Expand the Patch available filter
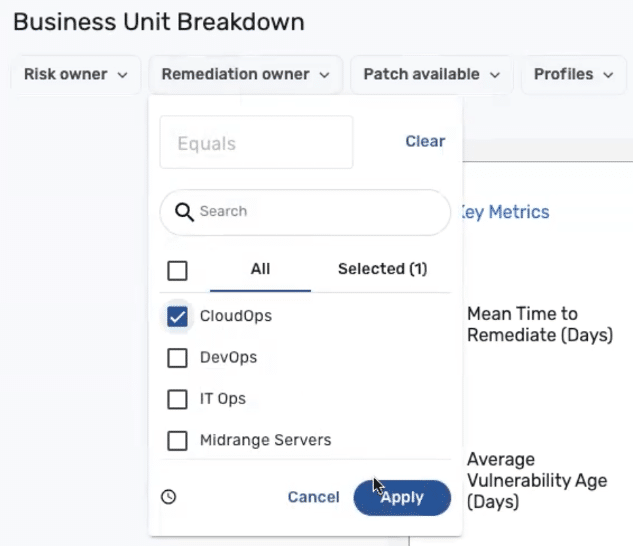This screenshot has height=546, width=634. pos(430,75)
